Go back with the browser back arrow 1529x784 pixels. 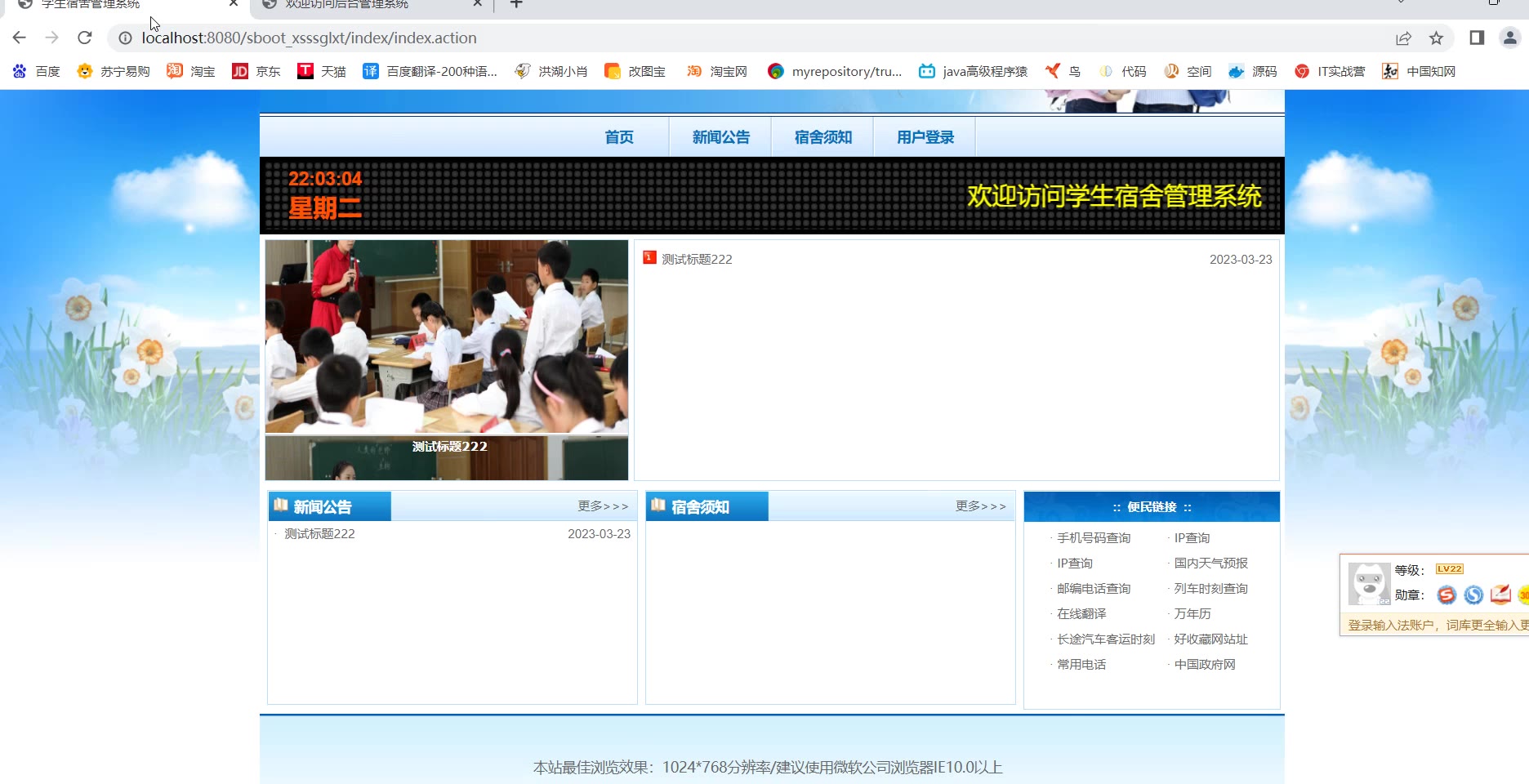click(x=20, y=38)
